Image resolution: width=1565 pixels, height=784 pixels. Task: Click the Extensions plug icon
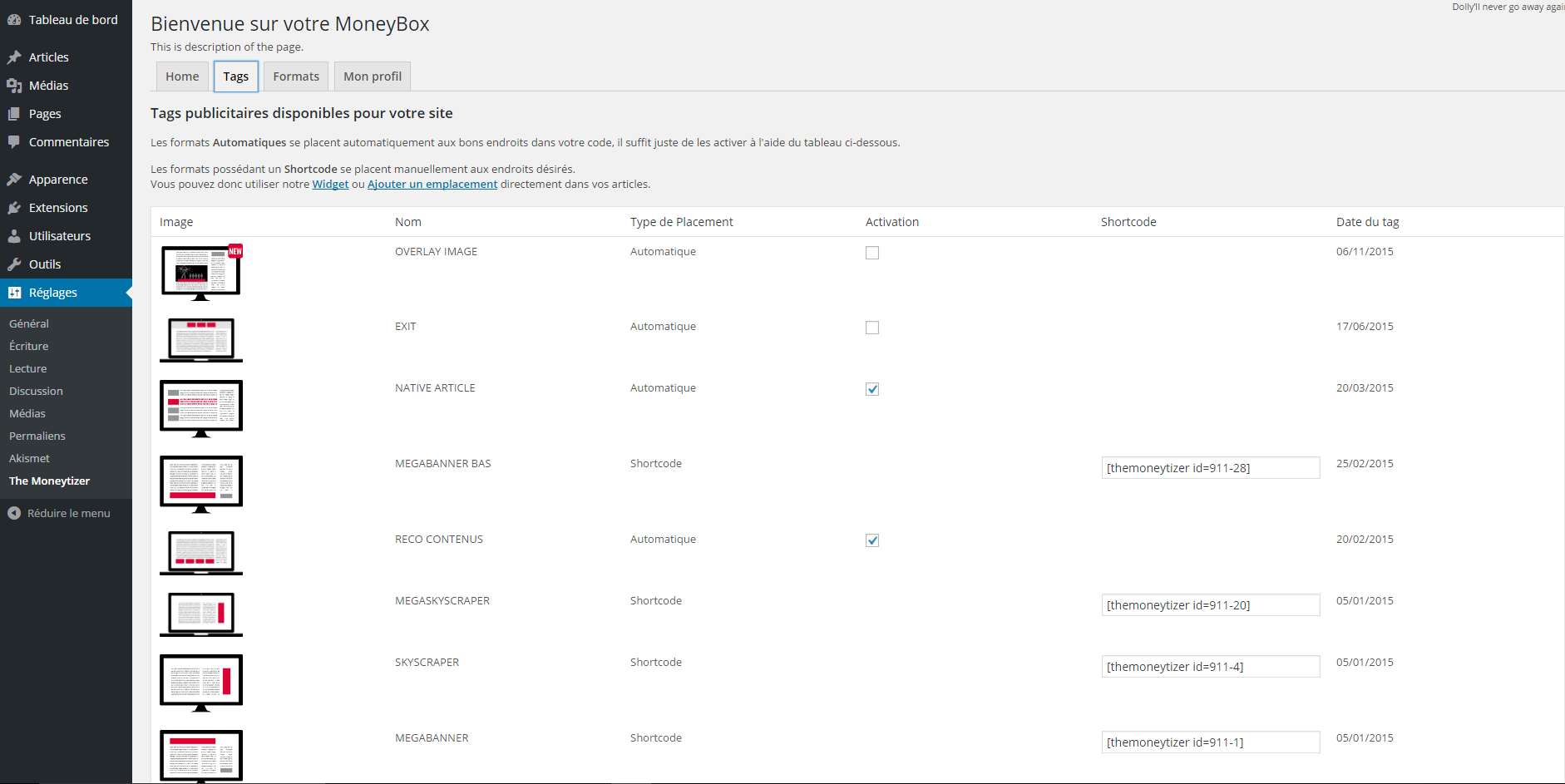[14, 208]
